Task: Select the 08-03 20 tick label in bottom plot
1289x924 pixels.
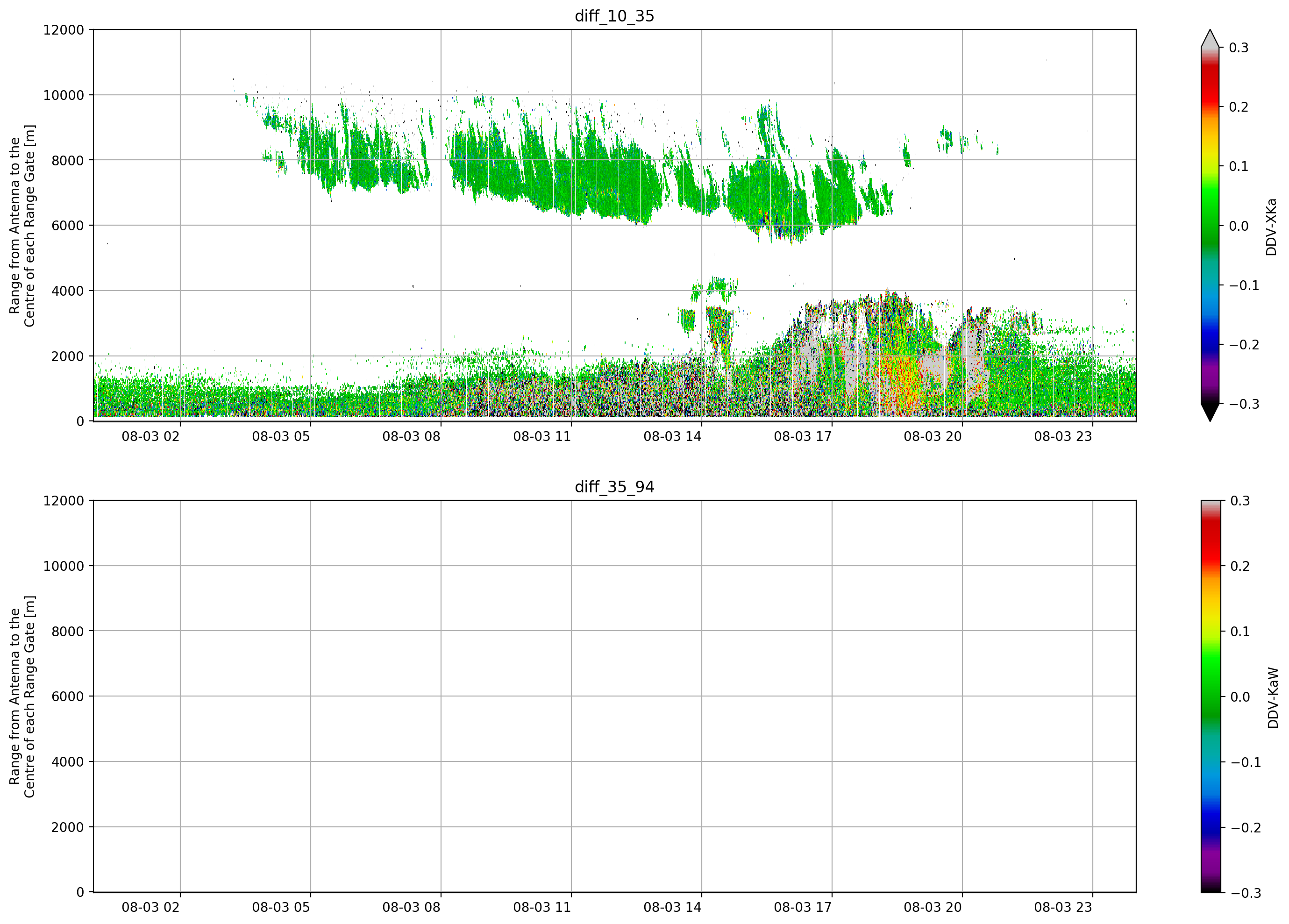Action: click(x=933, y=908)
